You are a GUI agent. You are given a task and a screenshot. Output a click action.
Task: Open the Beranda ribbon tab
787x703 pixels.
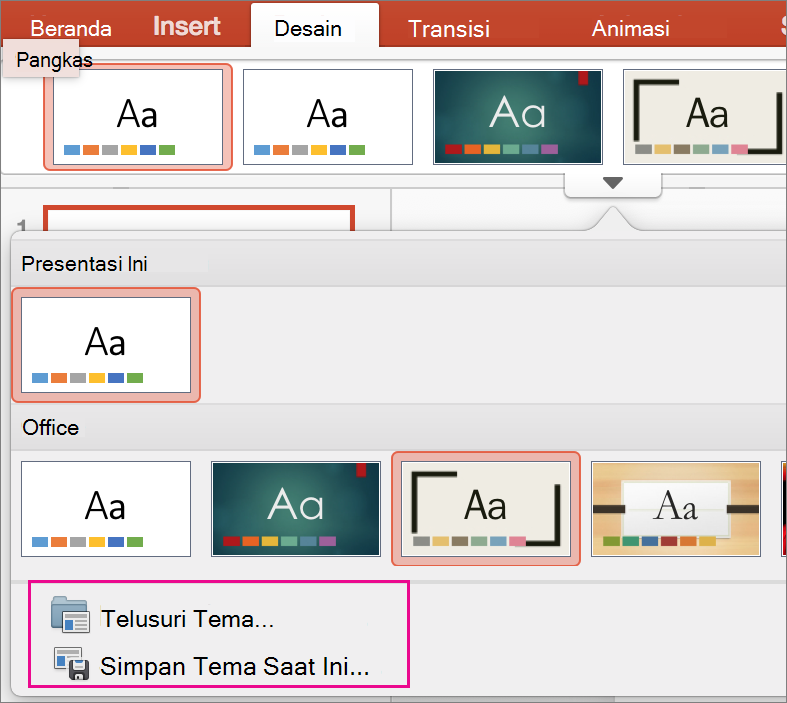tap(71, 28)
